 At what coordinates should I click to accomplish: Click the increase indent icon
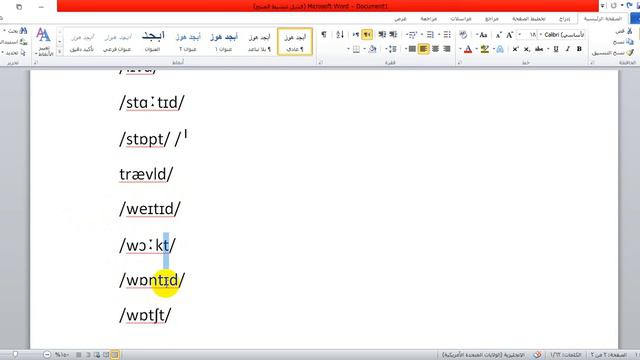382,34
